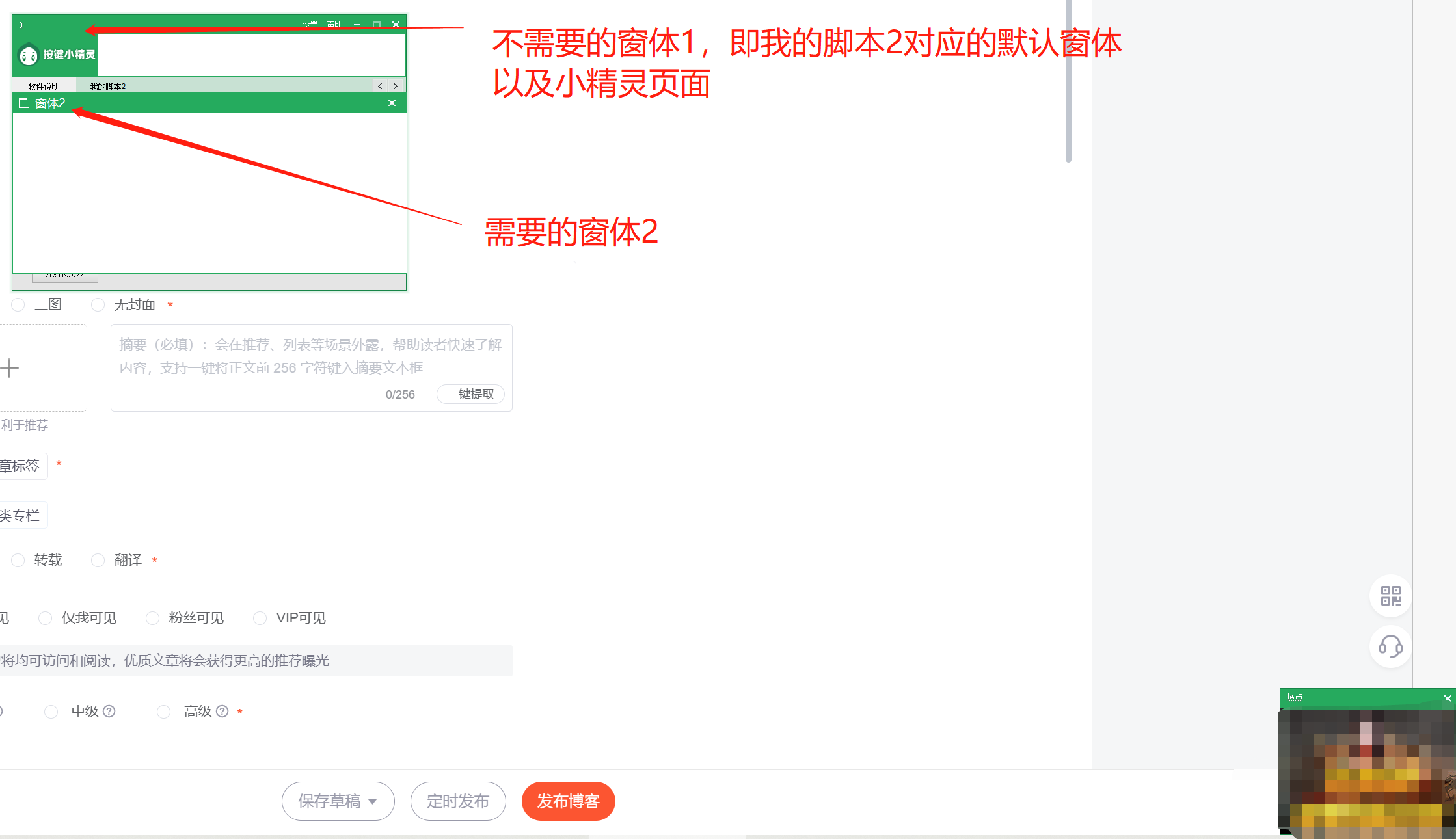The width and height of the screenshot is (1456, 839).
Task: Click the 发布博客 publish button
Action: [x=568, y=801]
